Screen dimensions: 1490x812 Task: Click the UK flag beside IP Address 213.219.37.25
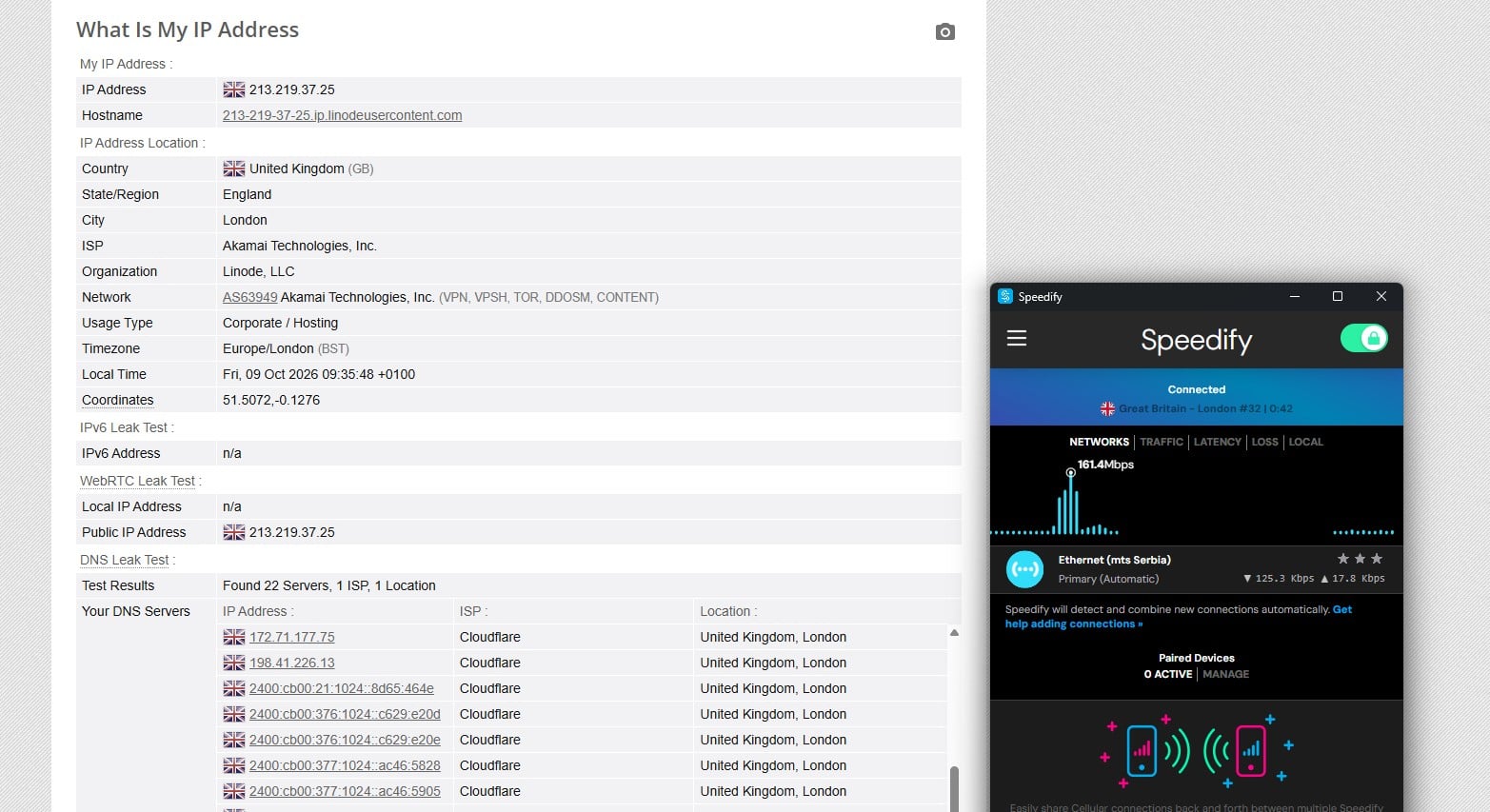(x=234, y=89)
